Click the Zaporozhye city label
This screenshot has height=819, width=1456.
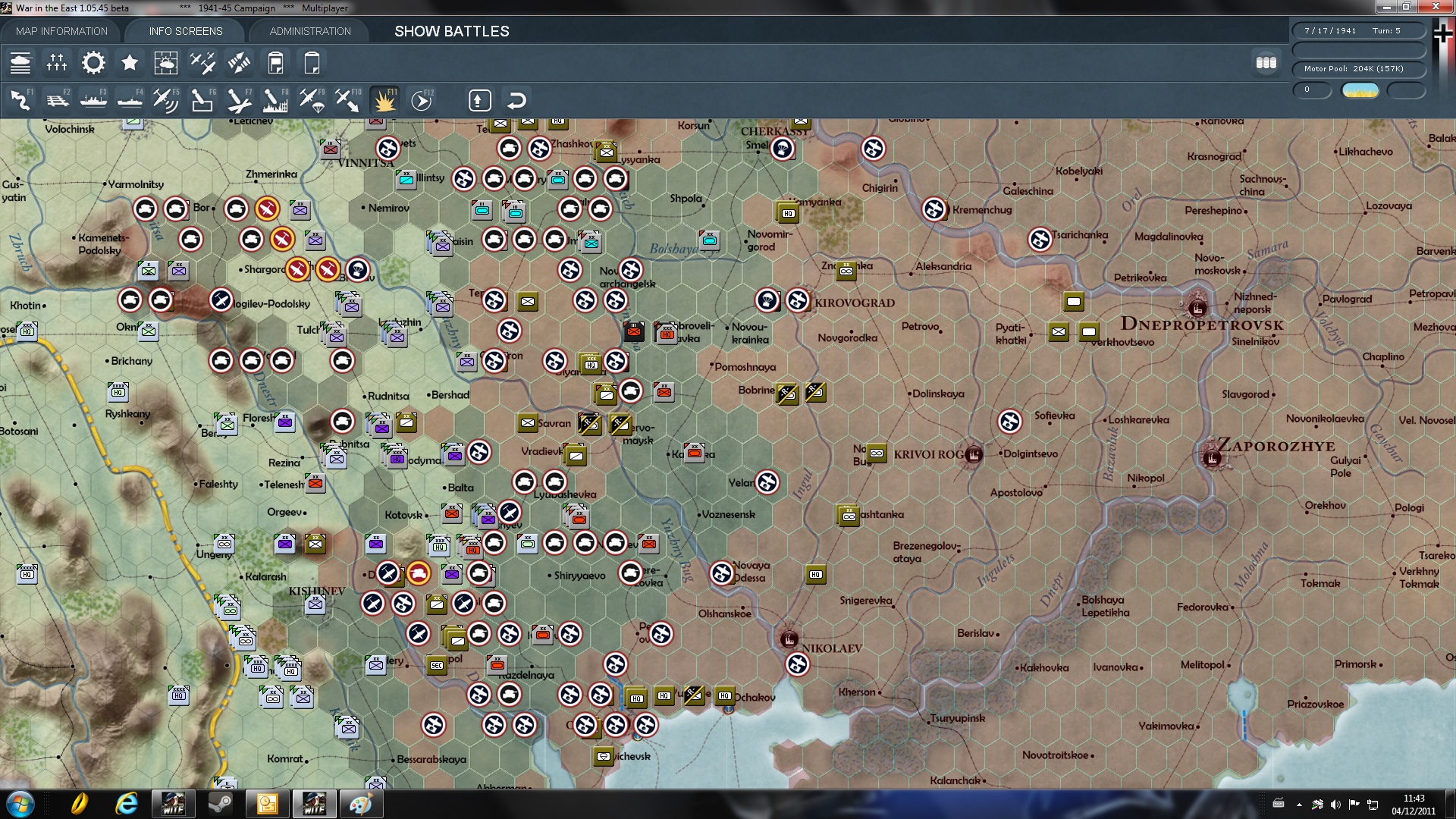tap(1276, 445)
